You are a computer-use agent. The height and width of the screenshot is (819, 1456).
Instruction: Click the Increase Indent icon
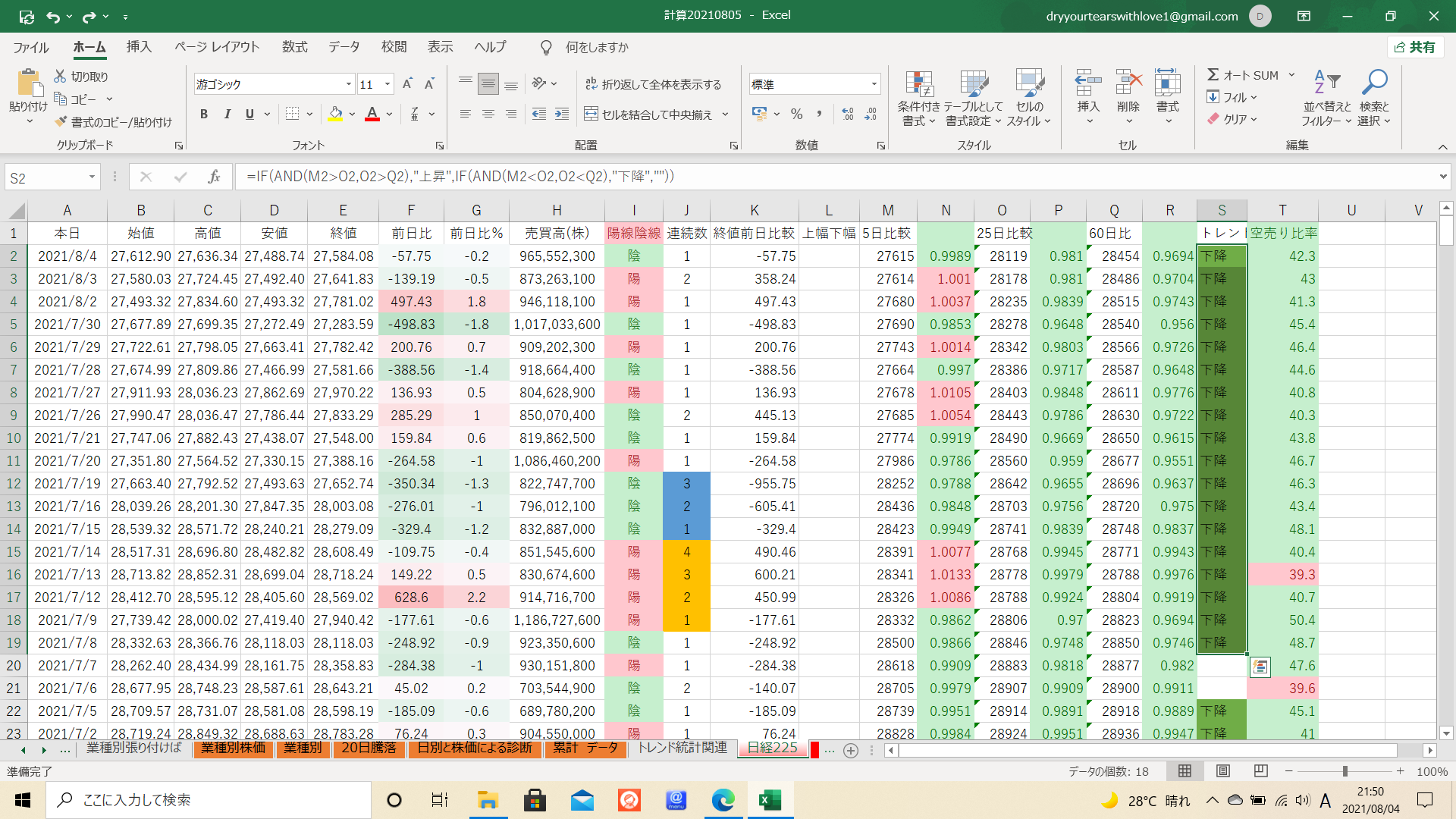click(562, 114)
